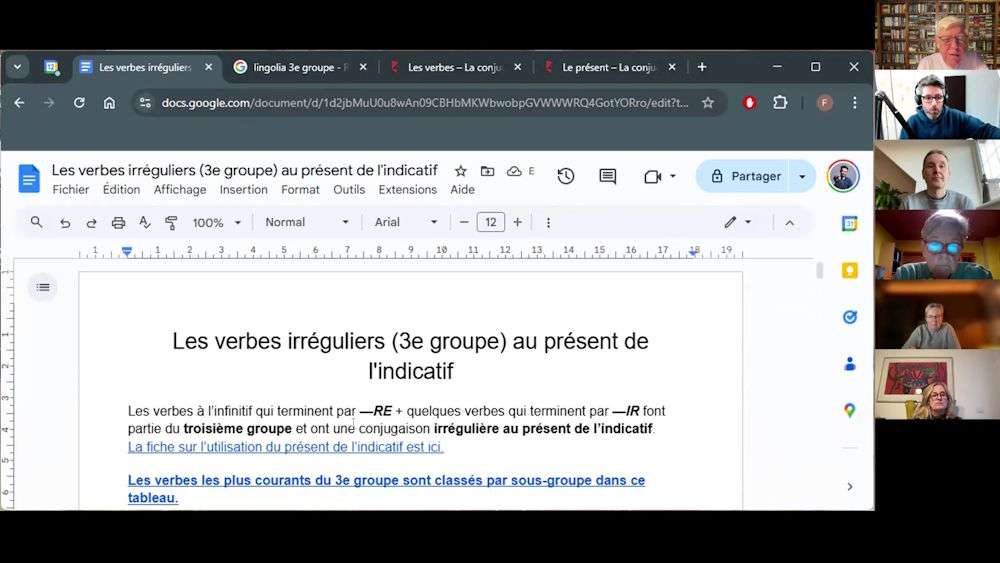Open Google Tasks side panel
Viewport: 1000px width, 563px height.
click(849, 317)
